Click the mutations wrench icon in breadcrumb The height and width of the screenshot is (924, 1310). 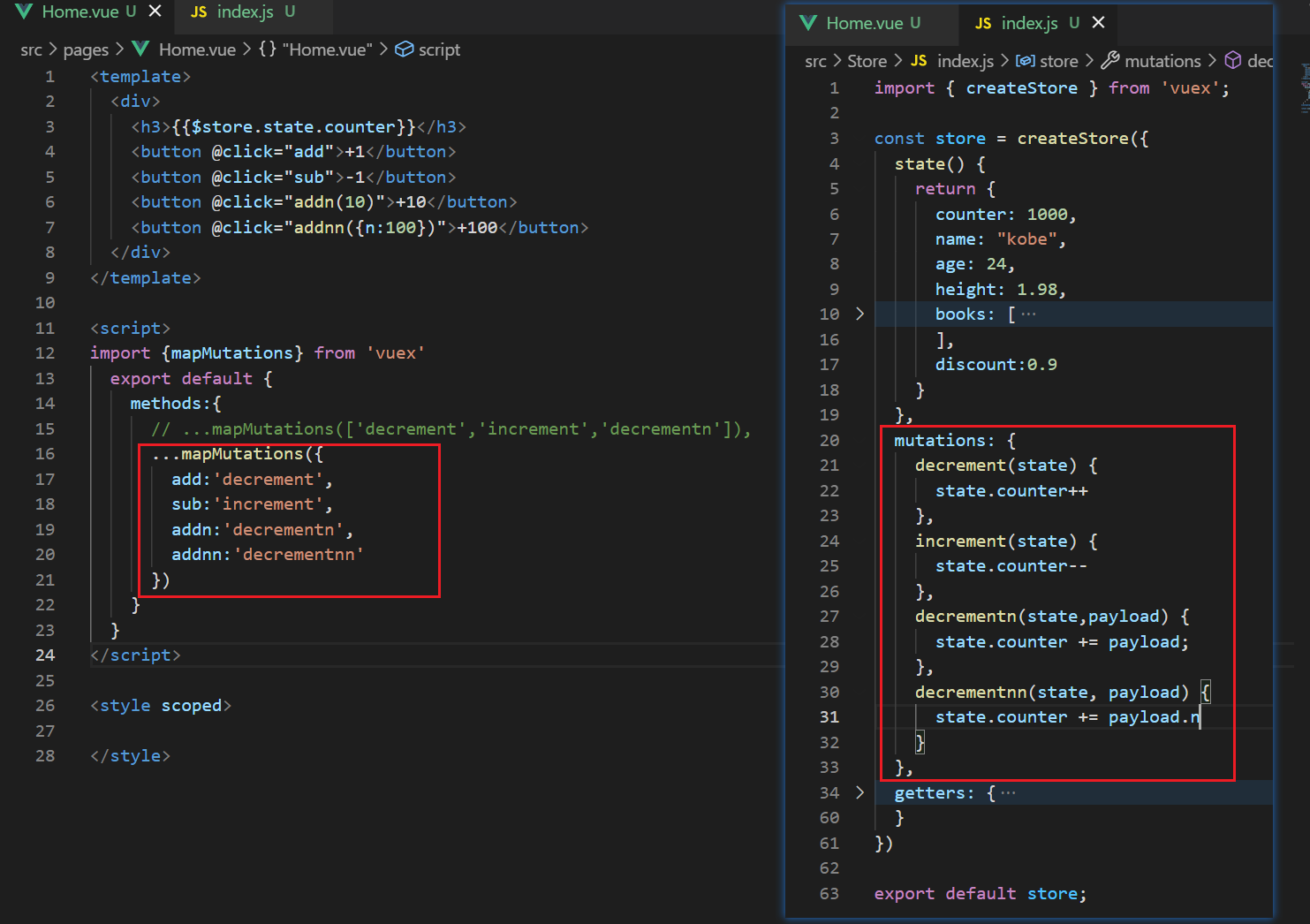[1110, 60]
